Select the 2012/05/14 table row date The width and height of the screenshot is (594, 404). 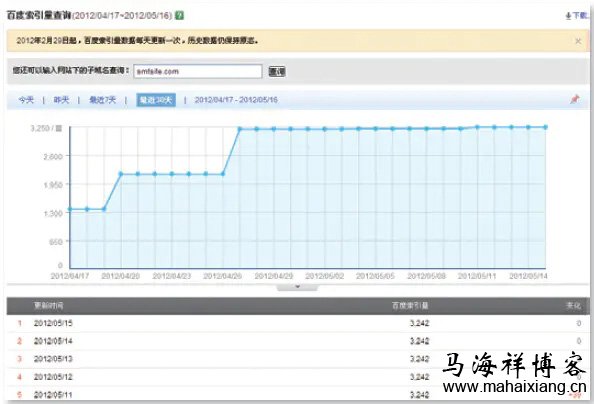pos(53,341)
